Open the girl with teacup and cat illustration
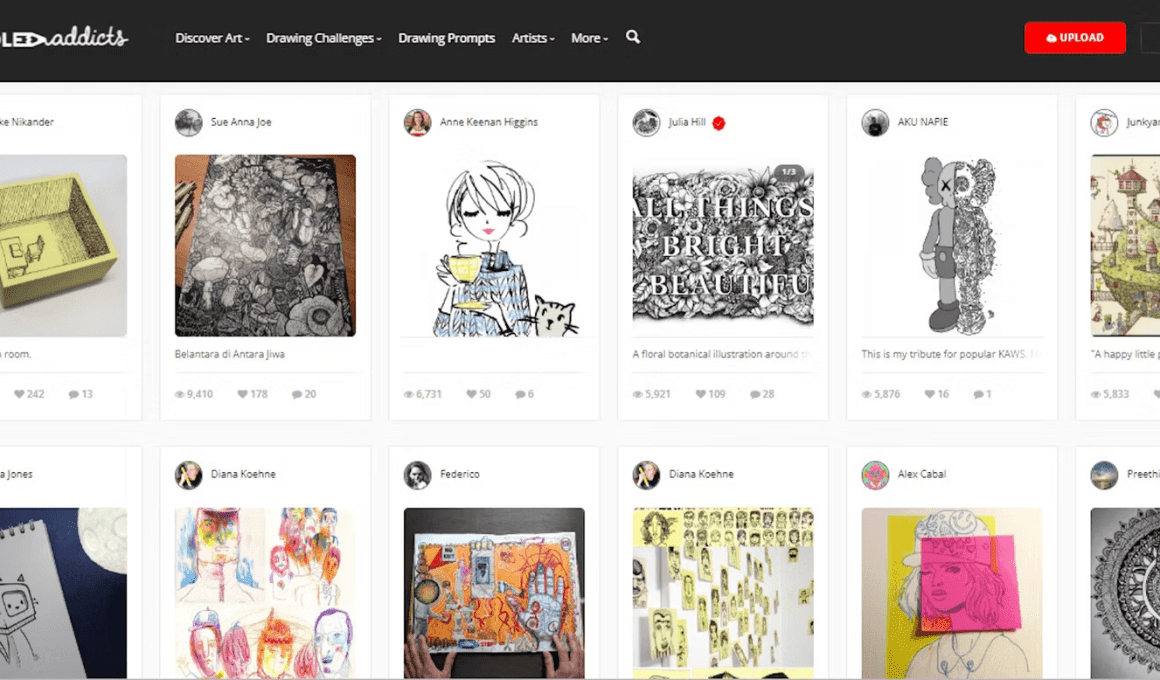 pyautogui.click(x=494, y=246)
